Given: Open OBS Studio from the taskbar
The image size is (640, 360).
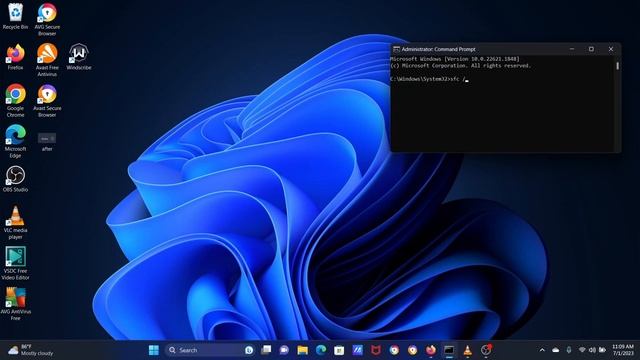Looking at the screenshot, I should 486,350.
